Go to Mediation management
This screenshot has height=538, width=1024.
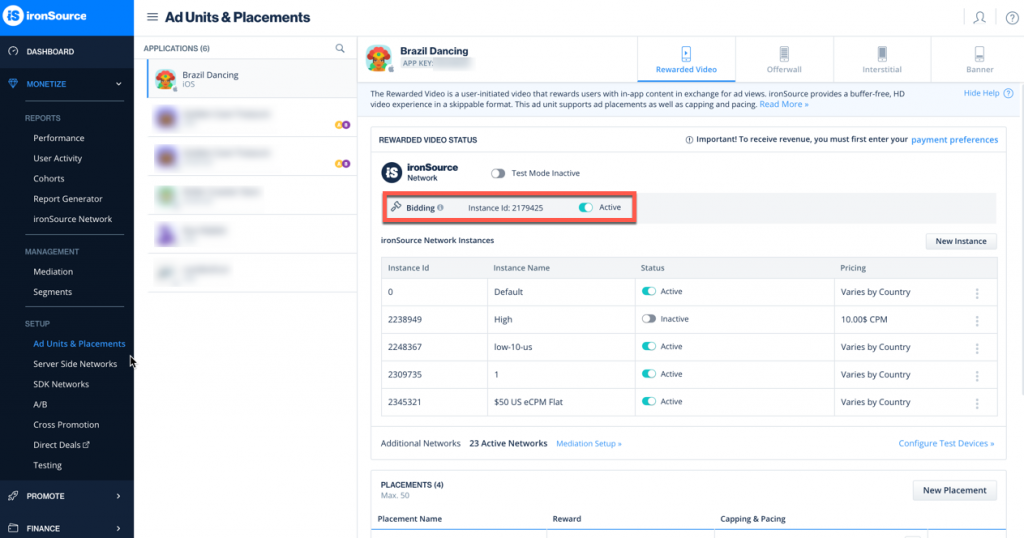[x=53, y=272]
